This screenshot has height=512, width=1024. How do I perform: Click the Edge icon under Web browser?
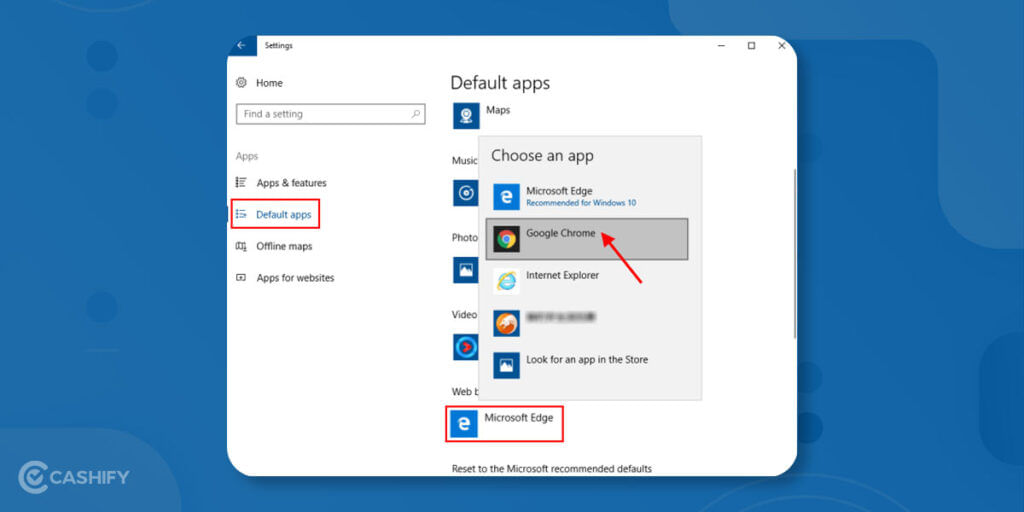pos(464,424)
